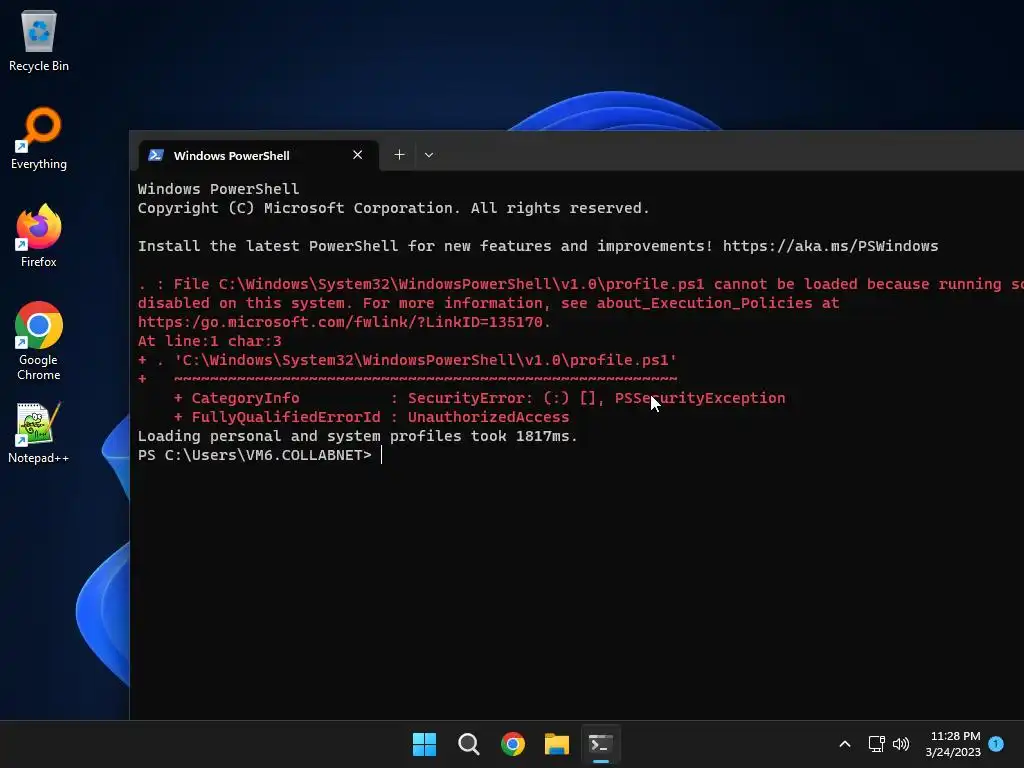Click 'Loading personal and system profiles' line
This screenshot has height=768, width=1024.
[x=357, y=436]
